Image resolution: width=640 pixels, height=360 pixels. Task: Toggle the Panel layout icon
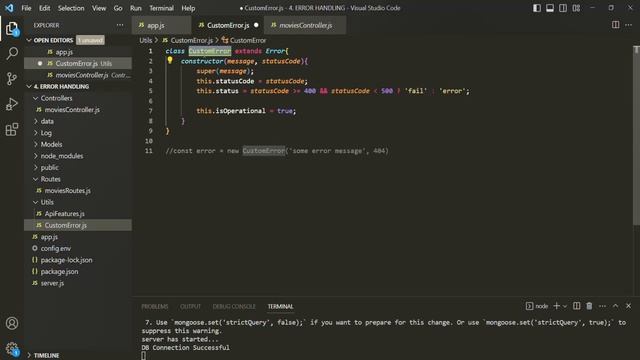click(x=550, y=8)
